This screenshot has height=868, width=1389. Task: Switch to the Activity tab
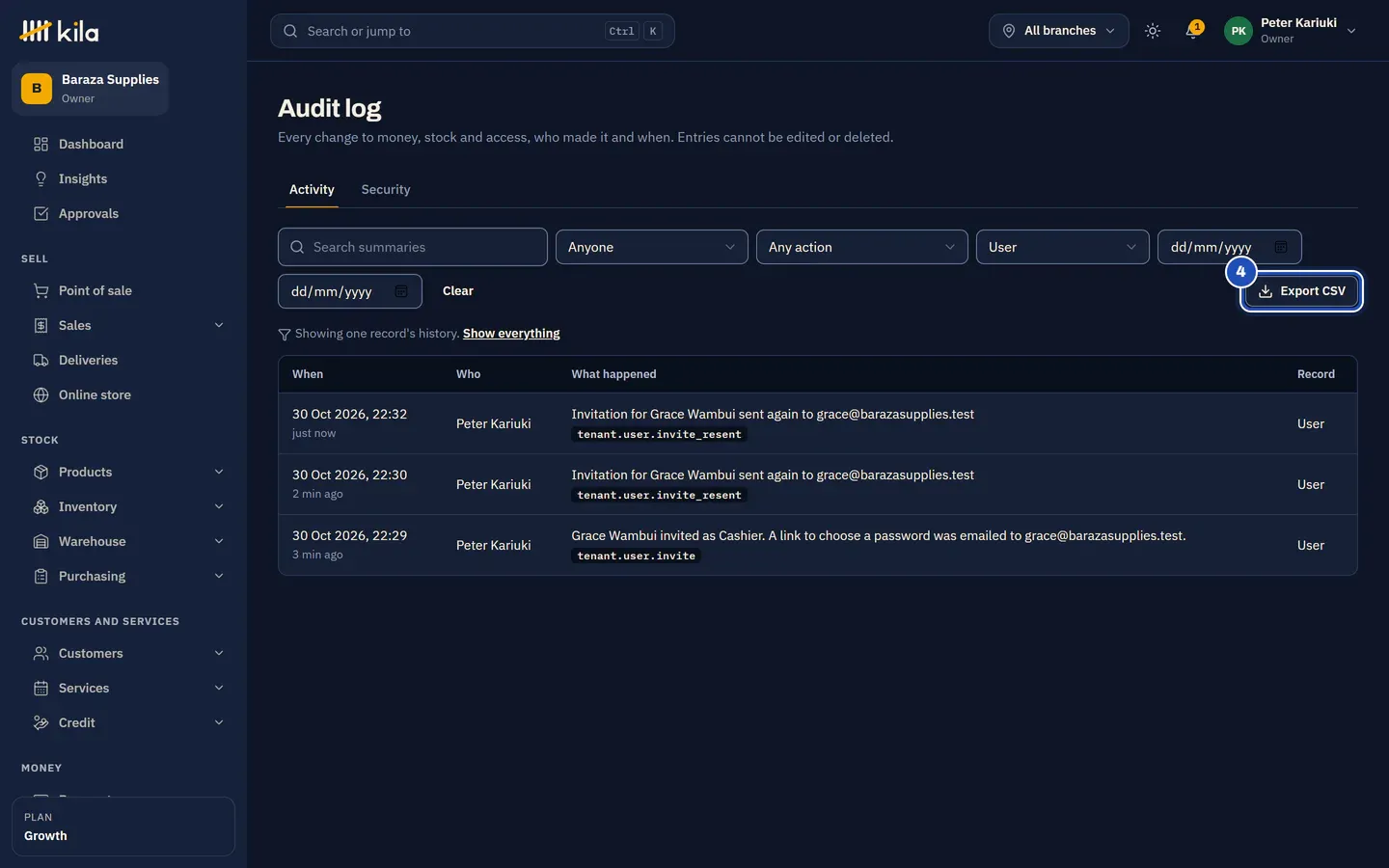coord(312,190)
